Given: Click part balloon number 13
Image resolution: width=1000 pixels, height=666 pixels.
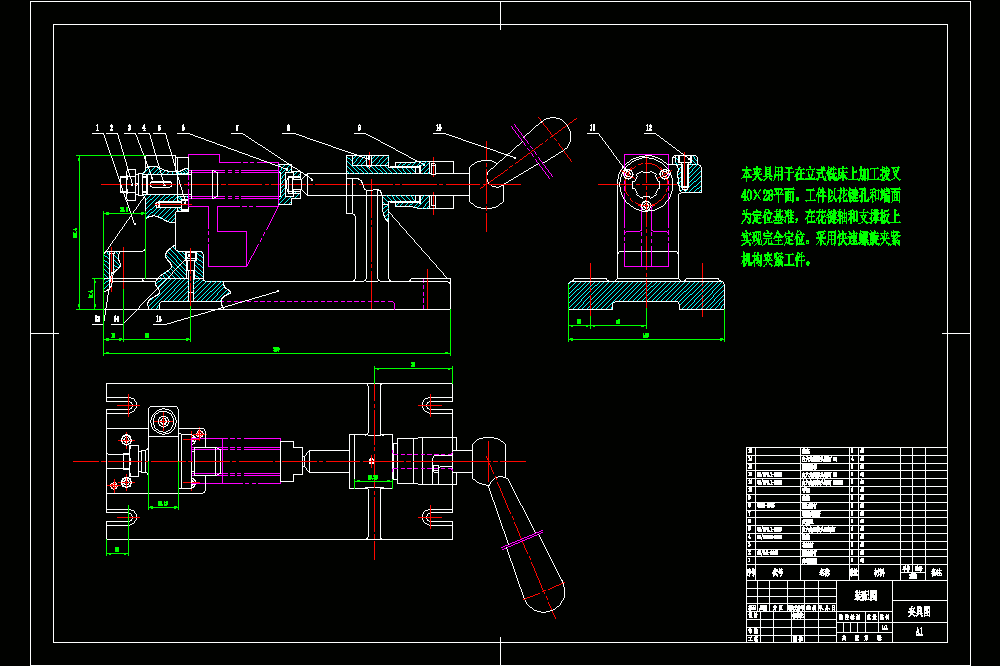Looking at the screenshot, I should pos(98,318).
